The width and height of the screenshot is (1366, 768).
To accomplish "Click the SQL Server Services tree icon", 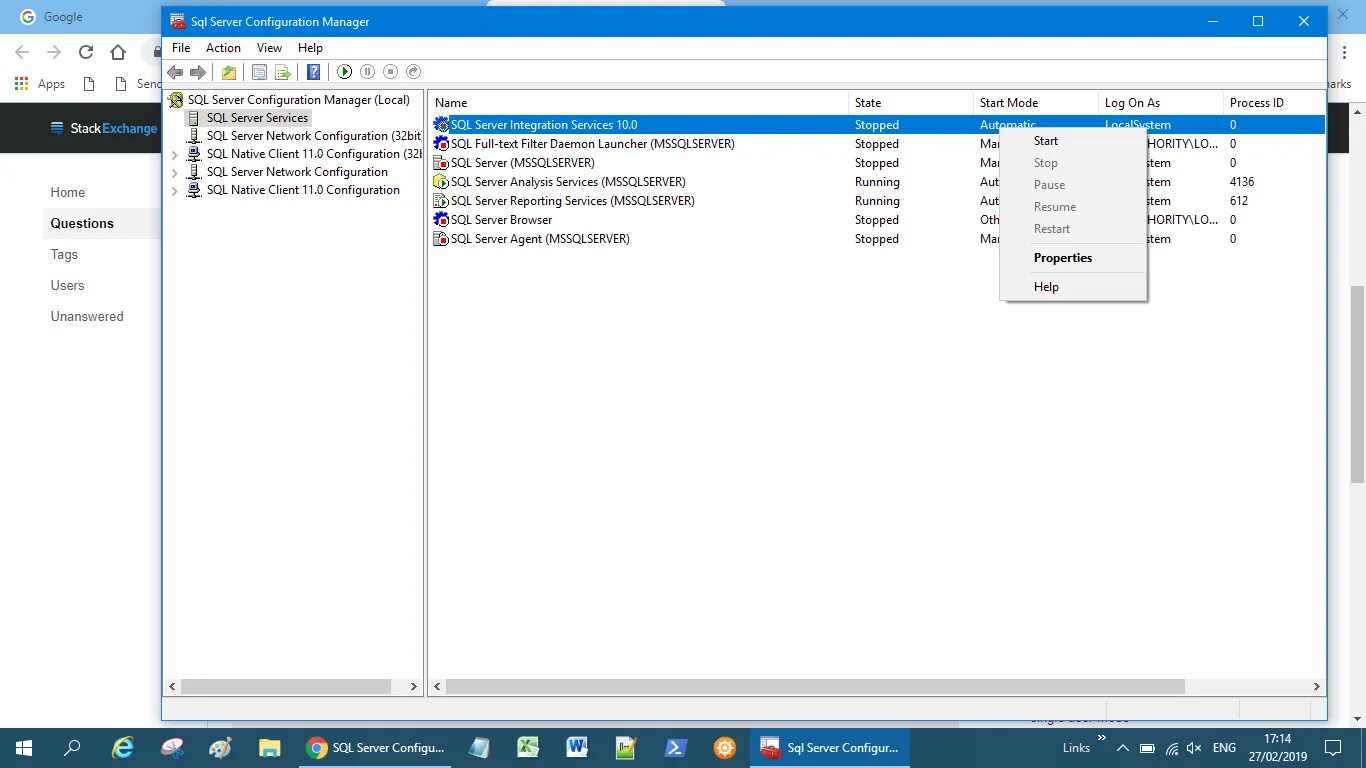I will coord(194,118).
